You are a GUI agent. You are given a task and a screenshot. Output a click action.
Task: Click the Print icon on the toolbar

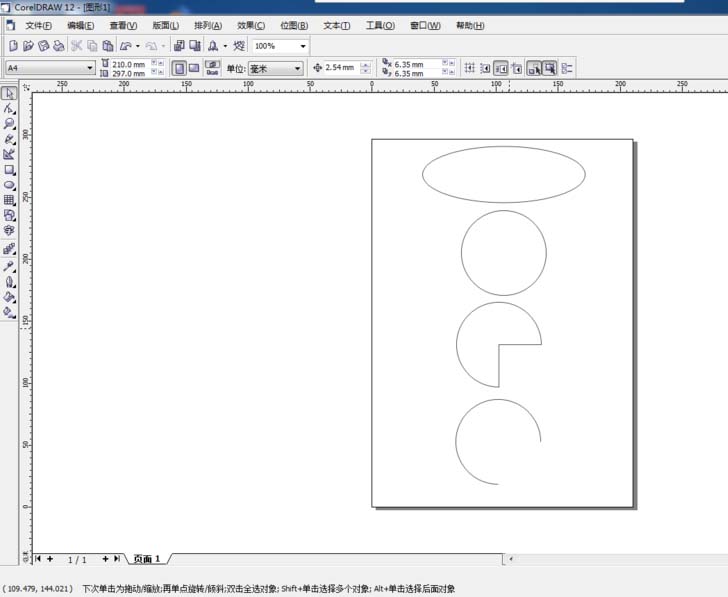point(59,46)
